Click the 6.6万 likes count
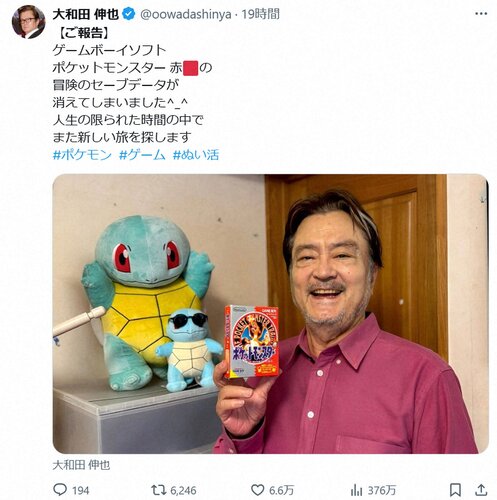This screenshot has width=497, height=500. coord(282,490)
